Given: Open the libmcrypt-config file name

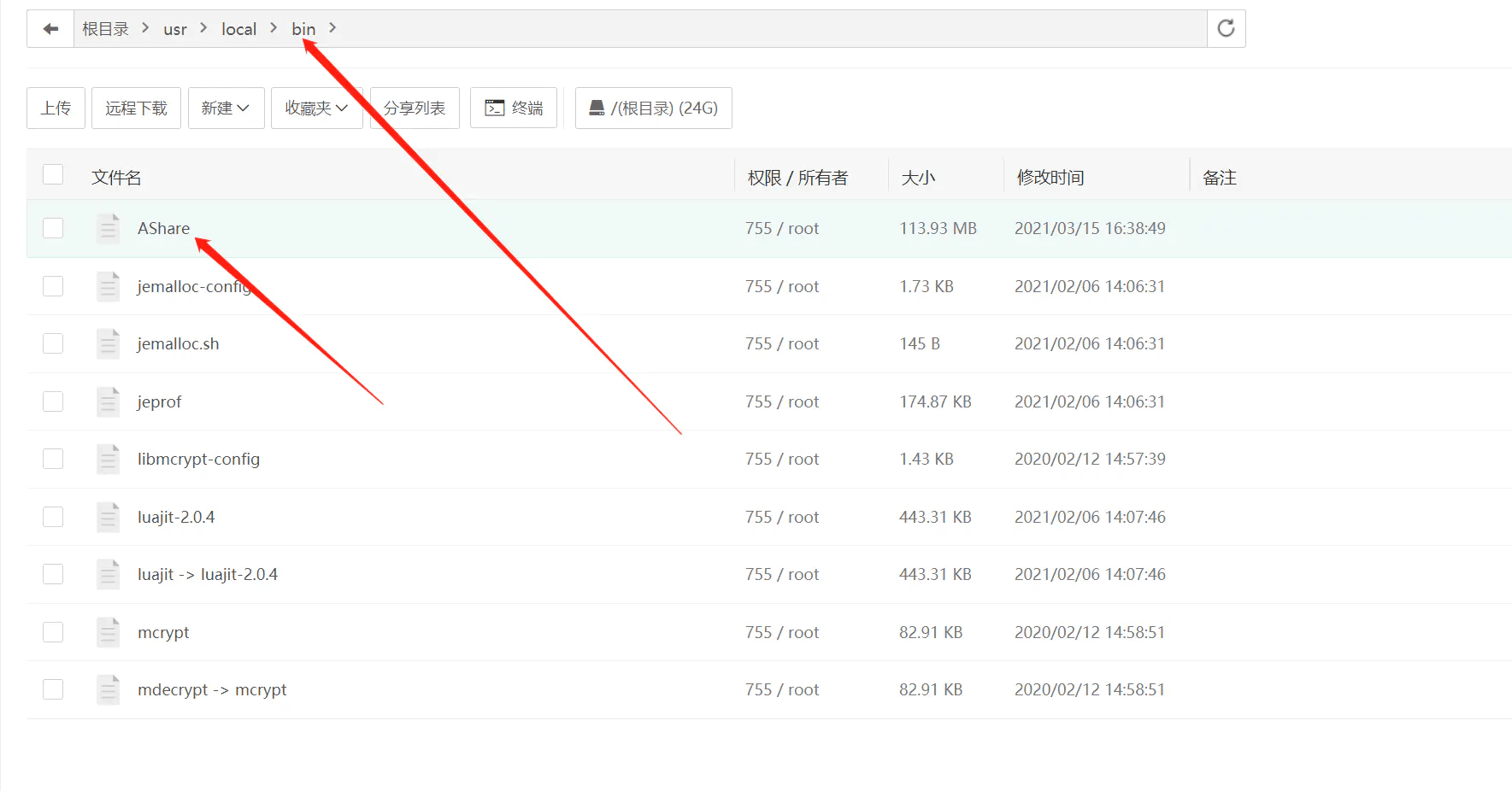Looking at the screenshot, I should point(198,459).
